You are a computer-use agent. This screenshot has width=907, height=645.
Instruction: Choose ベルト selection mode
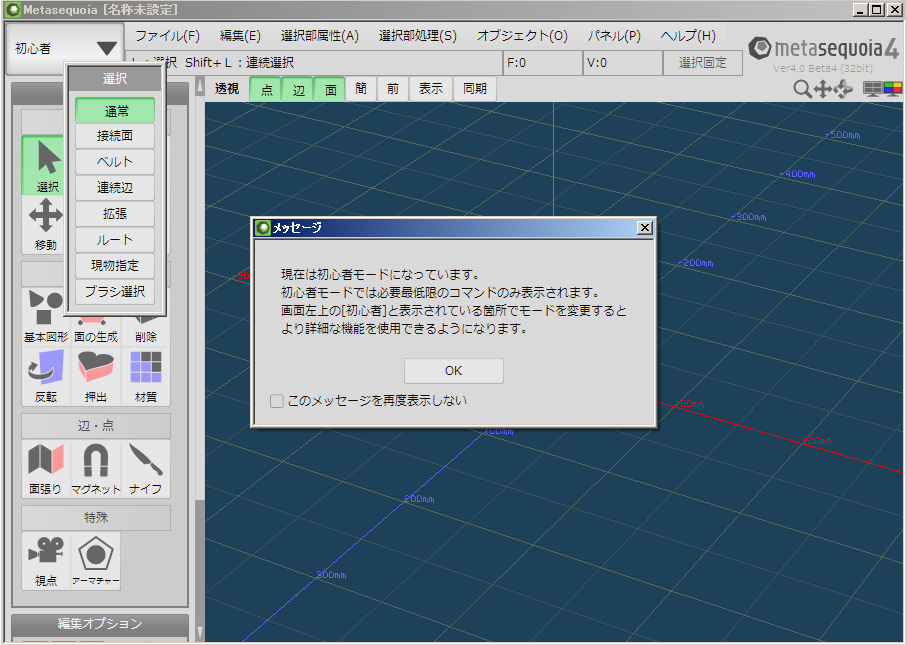click(x=115, y=162)
